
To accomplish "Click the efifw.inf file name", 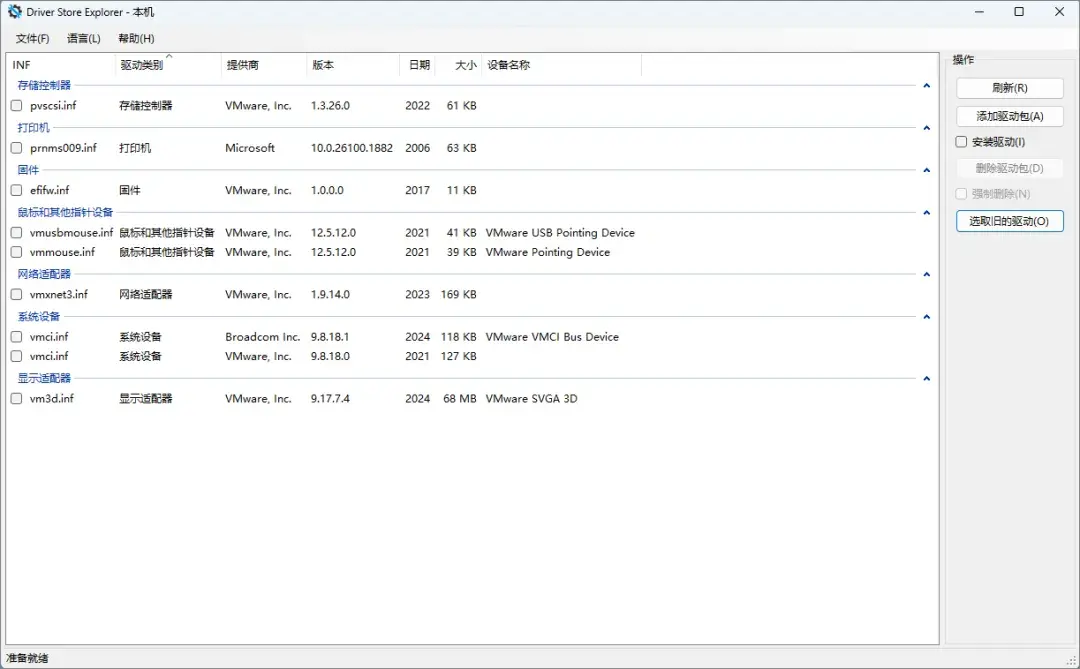I will [50, 190].
